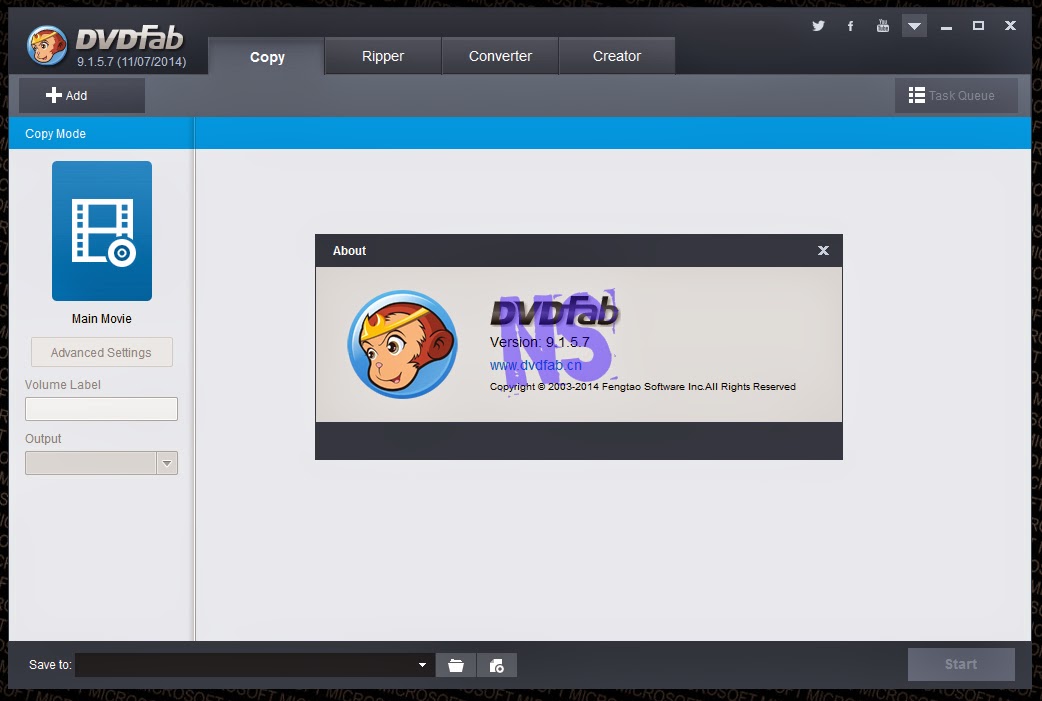The width and height of the screenshot is (1042, 701).
Task: Open the www.dvdfab.cn link
Action: click(x=536, y=365)
